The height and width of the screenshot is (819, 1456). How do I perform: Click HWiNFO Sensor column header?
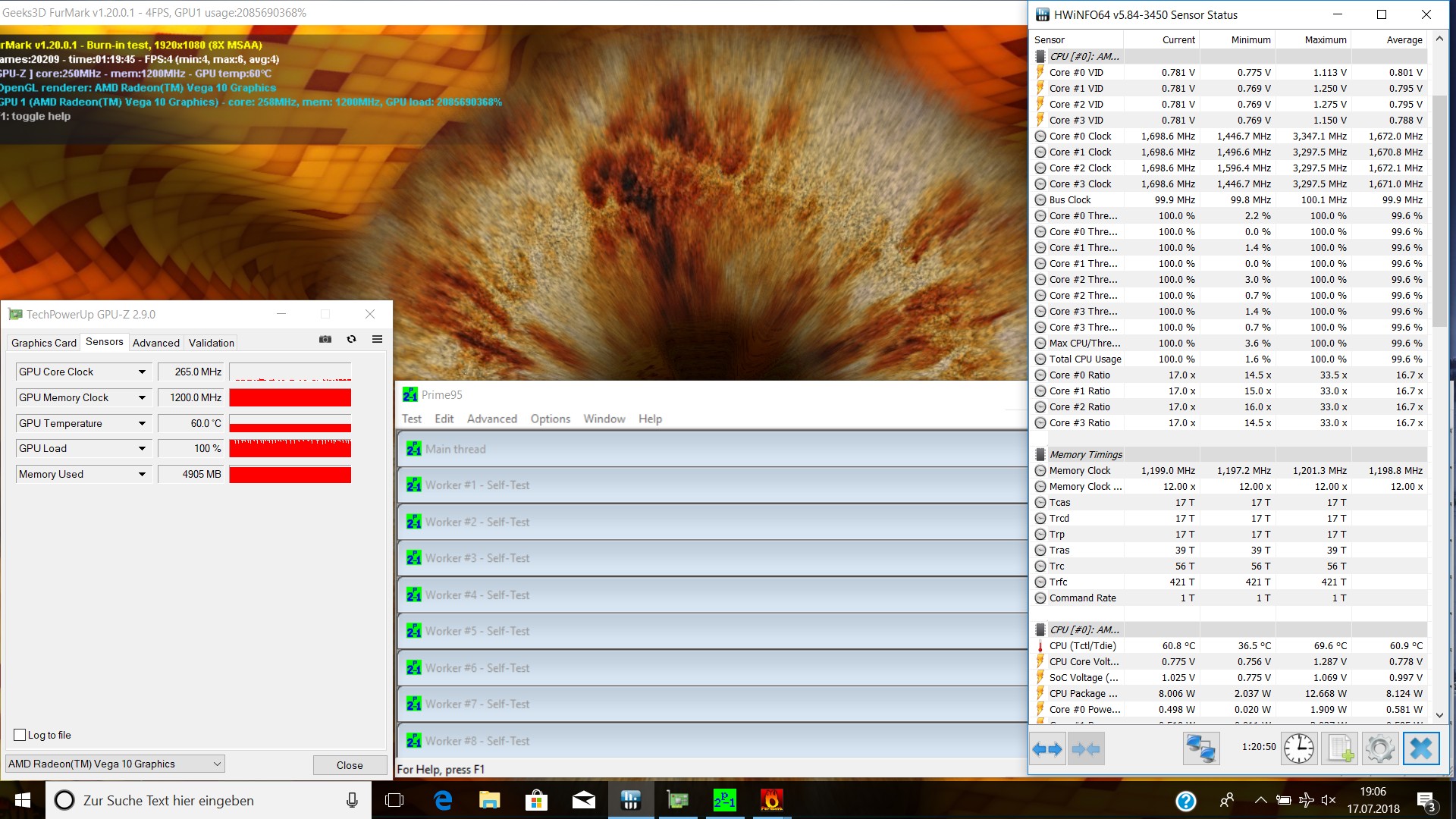(x=1077, y=39)
